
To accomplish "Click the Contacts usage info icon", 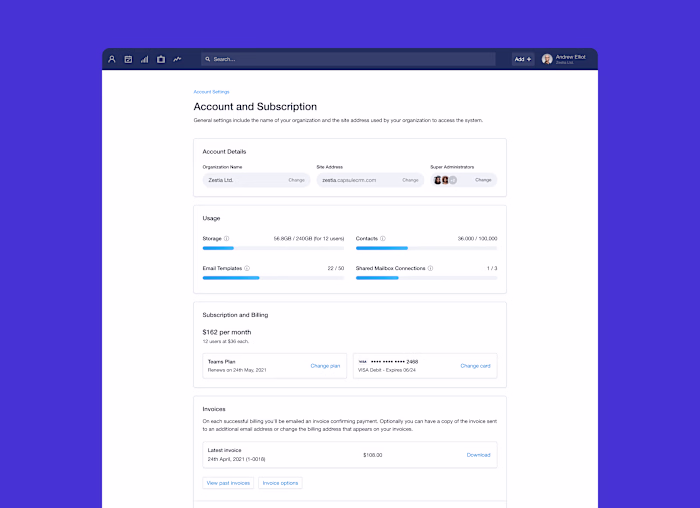I will point(383,238).
